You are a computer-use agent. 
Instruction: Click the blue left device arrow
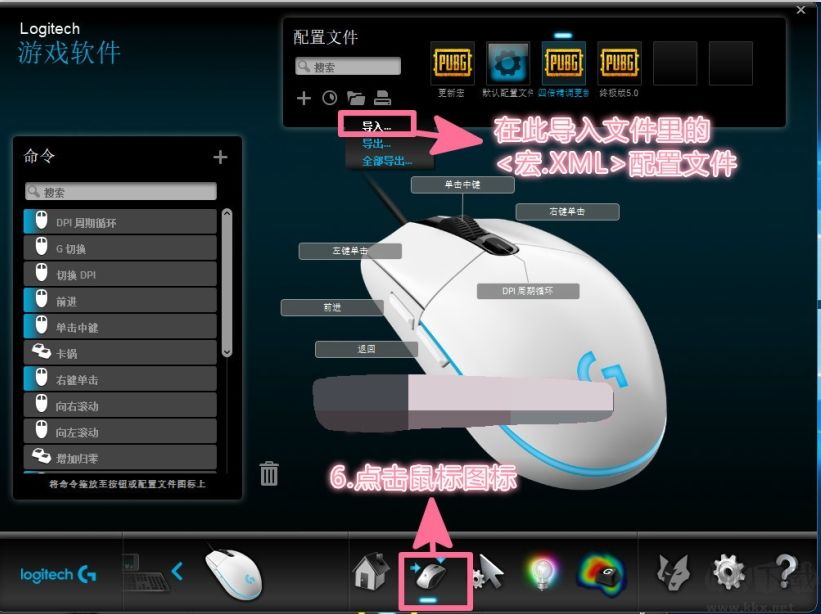pyautogui.click(x=177, y=571)
